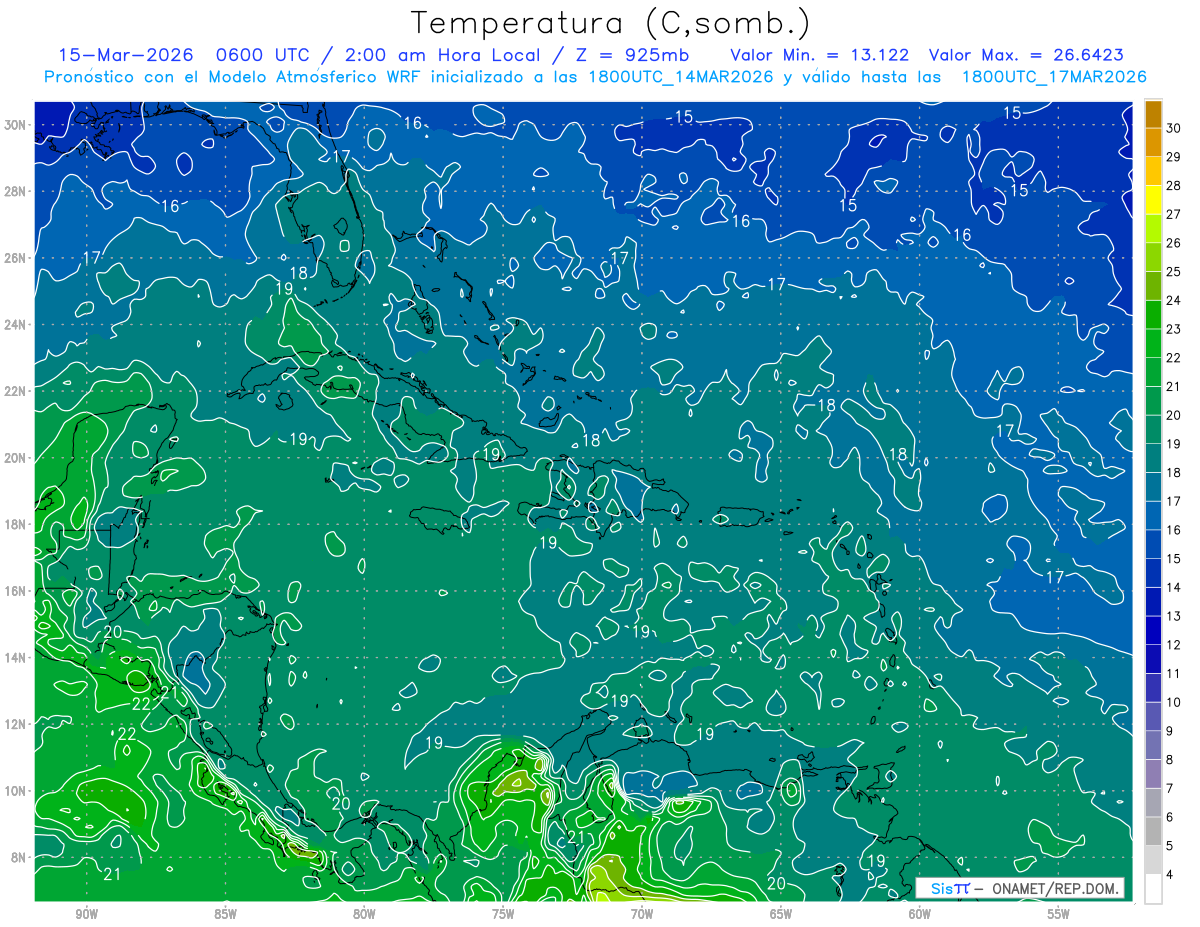Click the brown top swatch above 30

tap(1153, 113)
